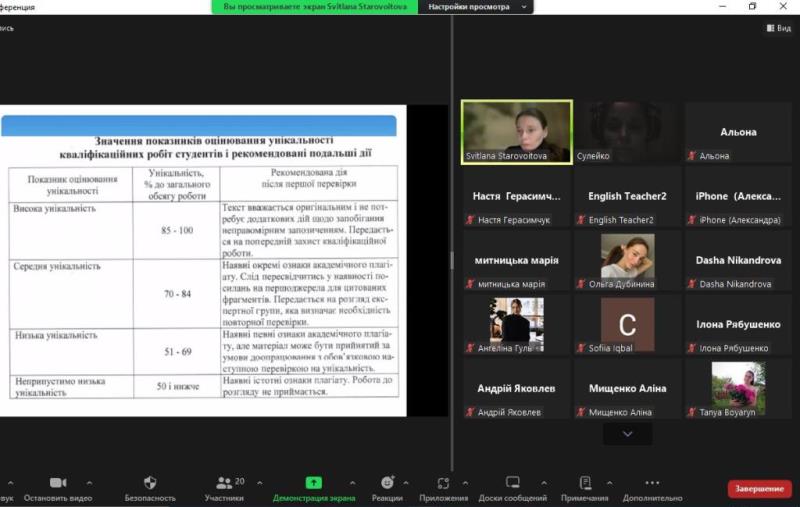Open the Security shield icon
The image size is (800, 507).
(150, 483)
